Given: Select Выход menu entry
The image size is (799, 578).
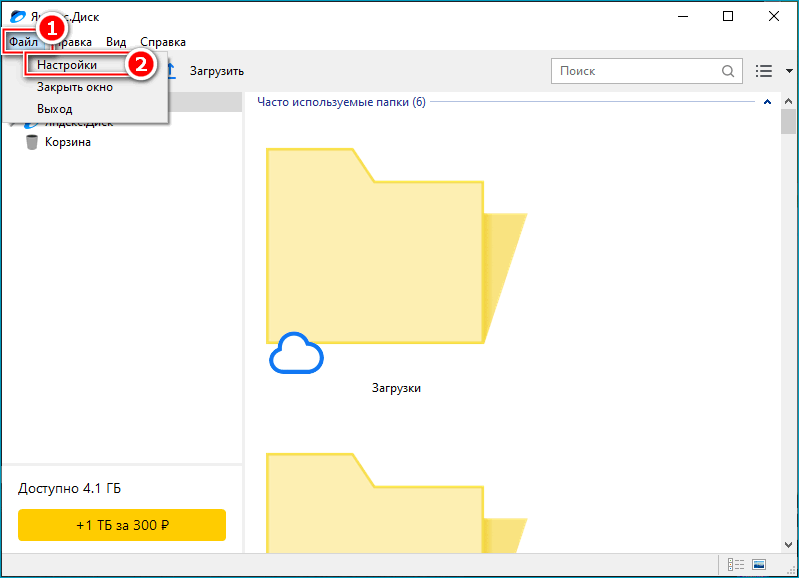Looking at the screenshot, I should pos(55,108).
